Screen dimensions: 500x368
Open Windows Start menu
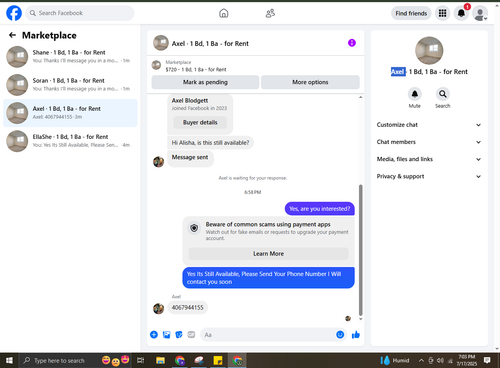pos(9,360)
